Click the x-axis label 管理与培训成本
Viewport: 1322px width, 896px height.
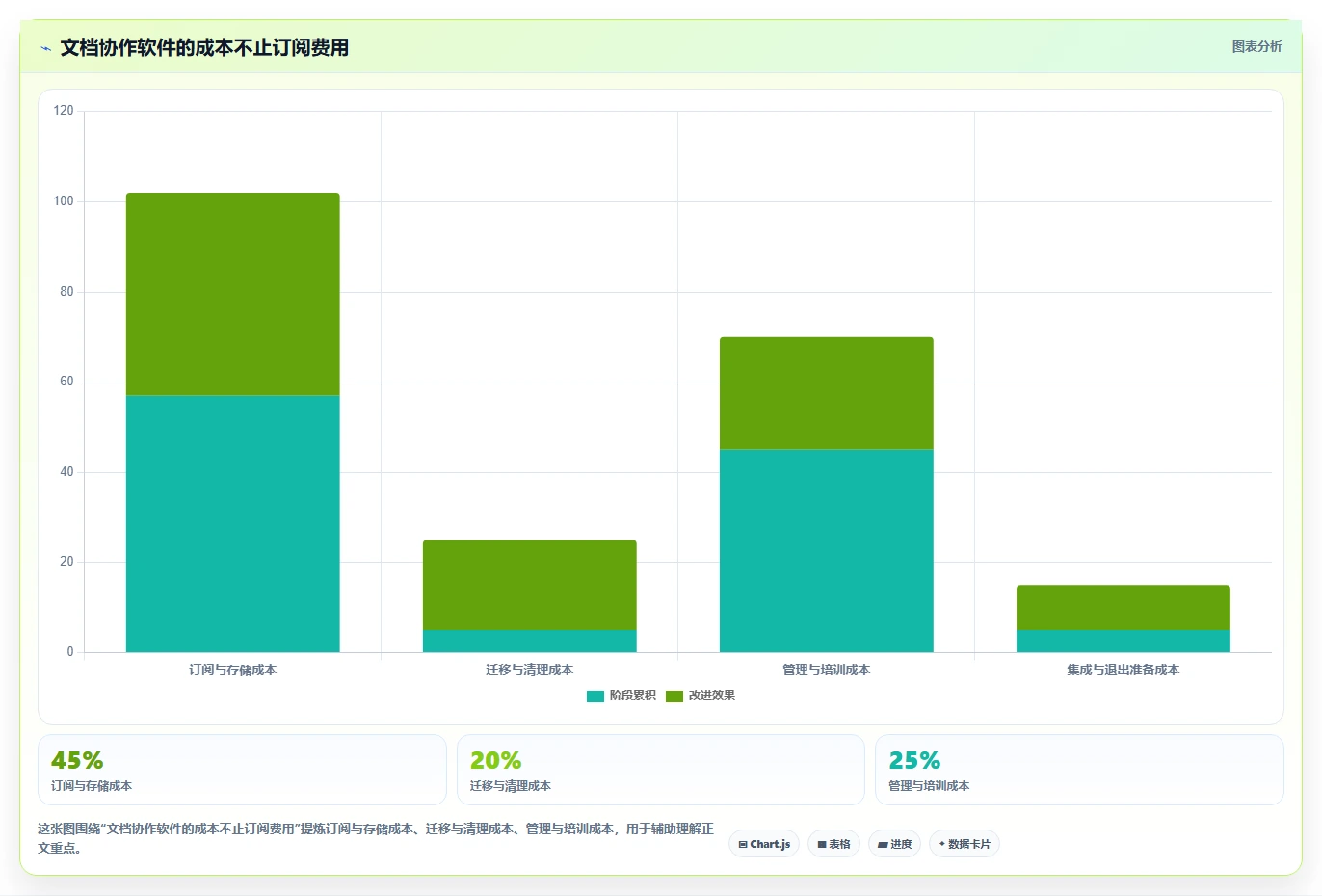point(827,670)
